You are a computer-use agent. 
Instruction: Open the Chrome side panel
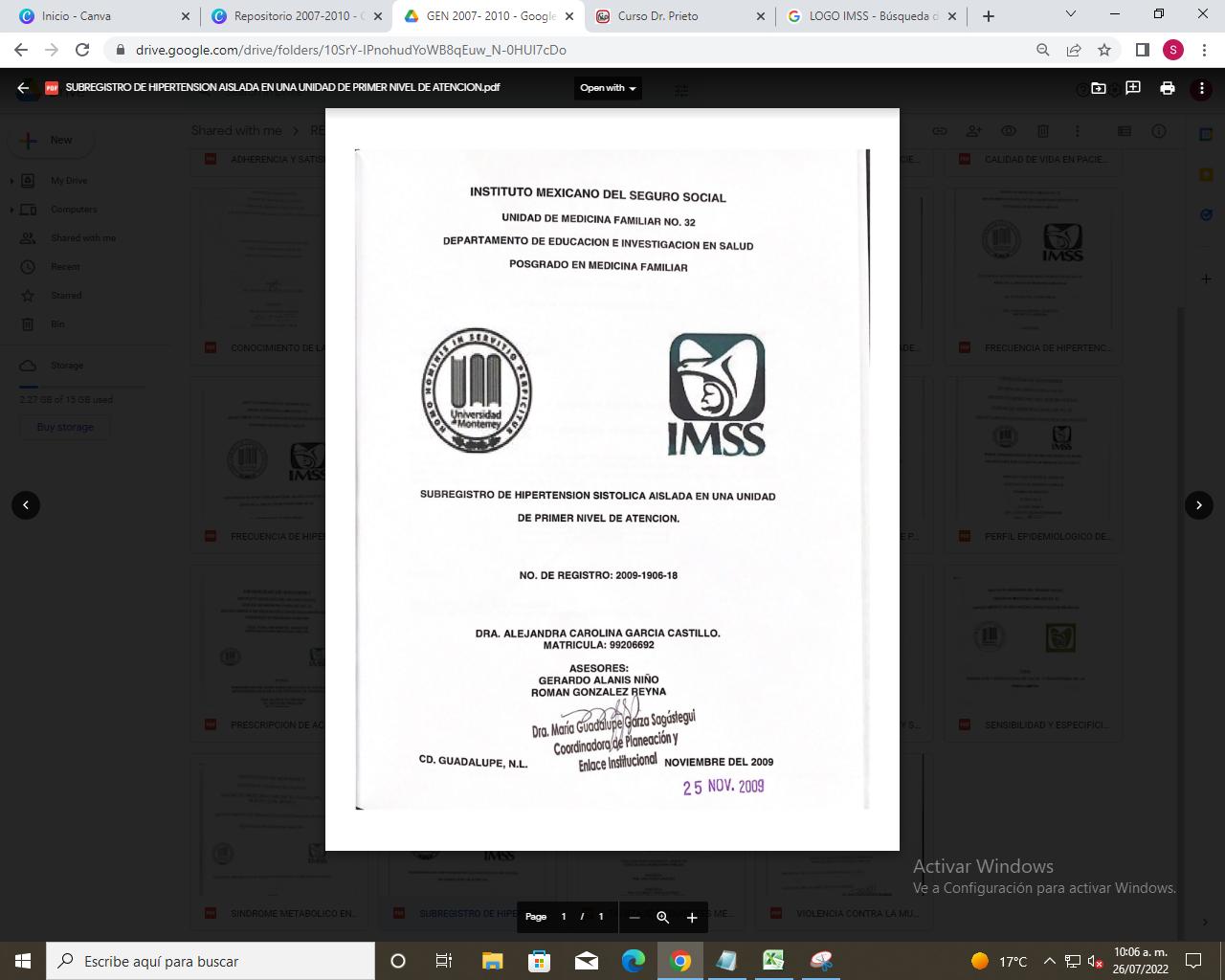pos(1143,50)
